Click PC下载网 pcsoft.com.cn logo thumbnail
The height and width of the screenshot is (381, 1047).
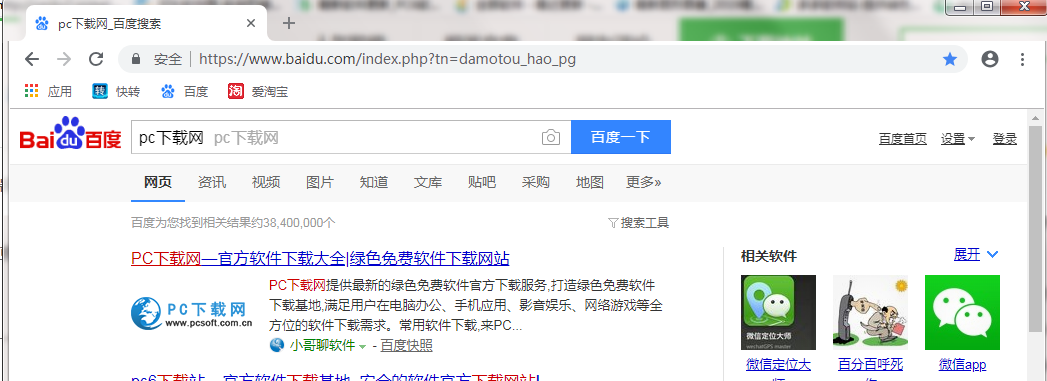(192, 314)
